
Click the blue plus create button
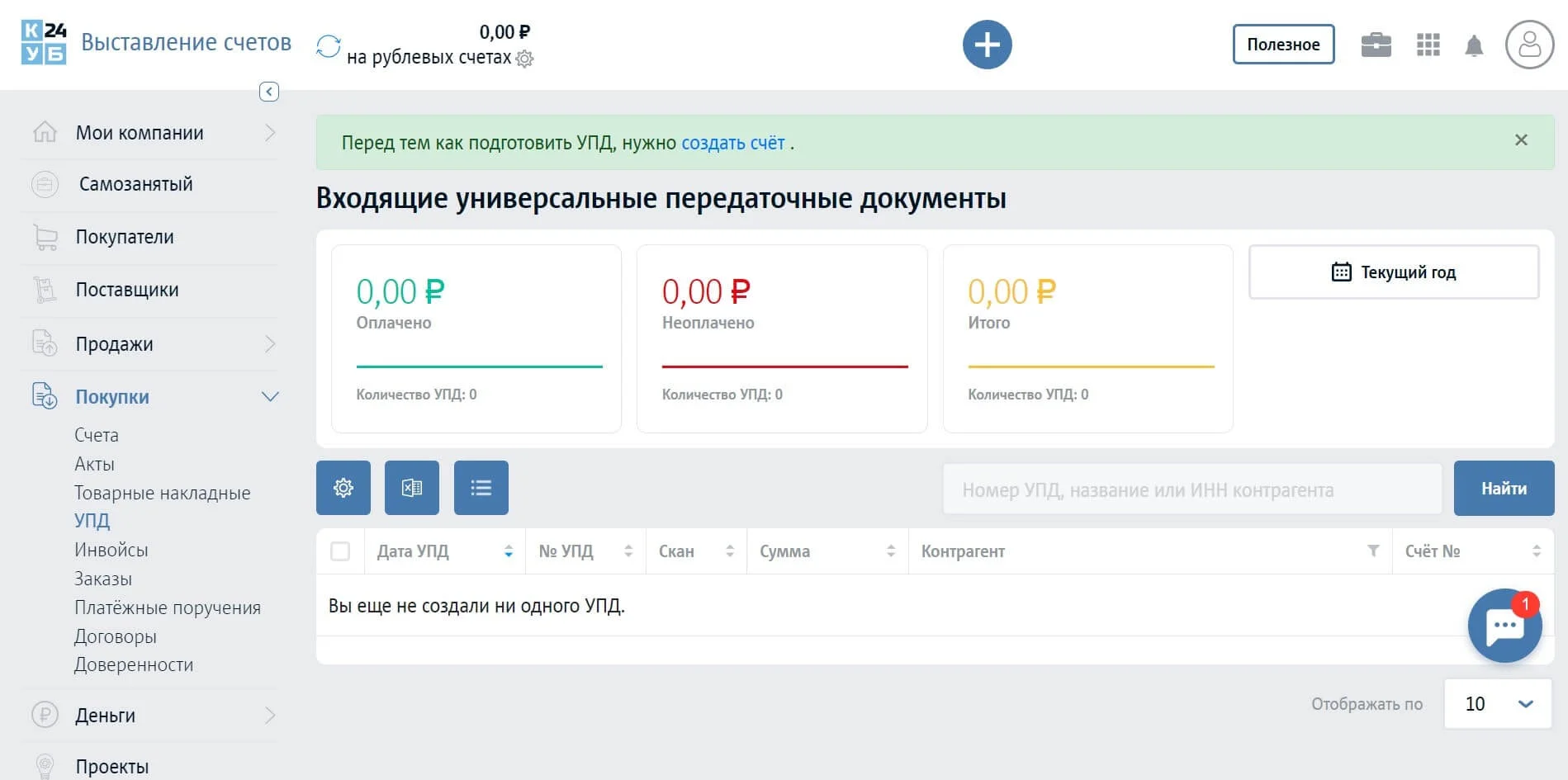(987, 45)
